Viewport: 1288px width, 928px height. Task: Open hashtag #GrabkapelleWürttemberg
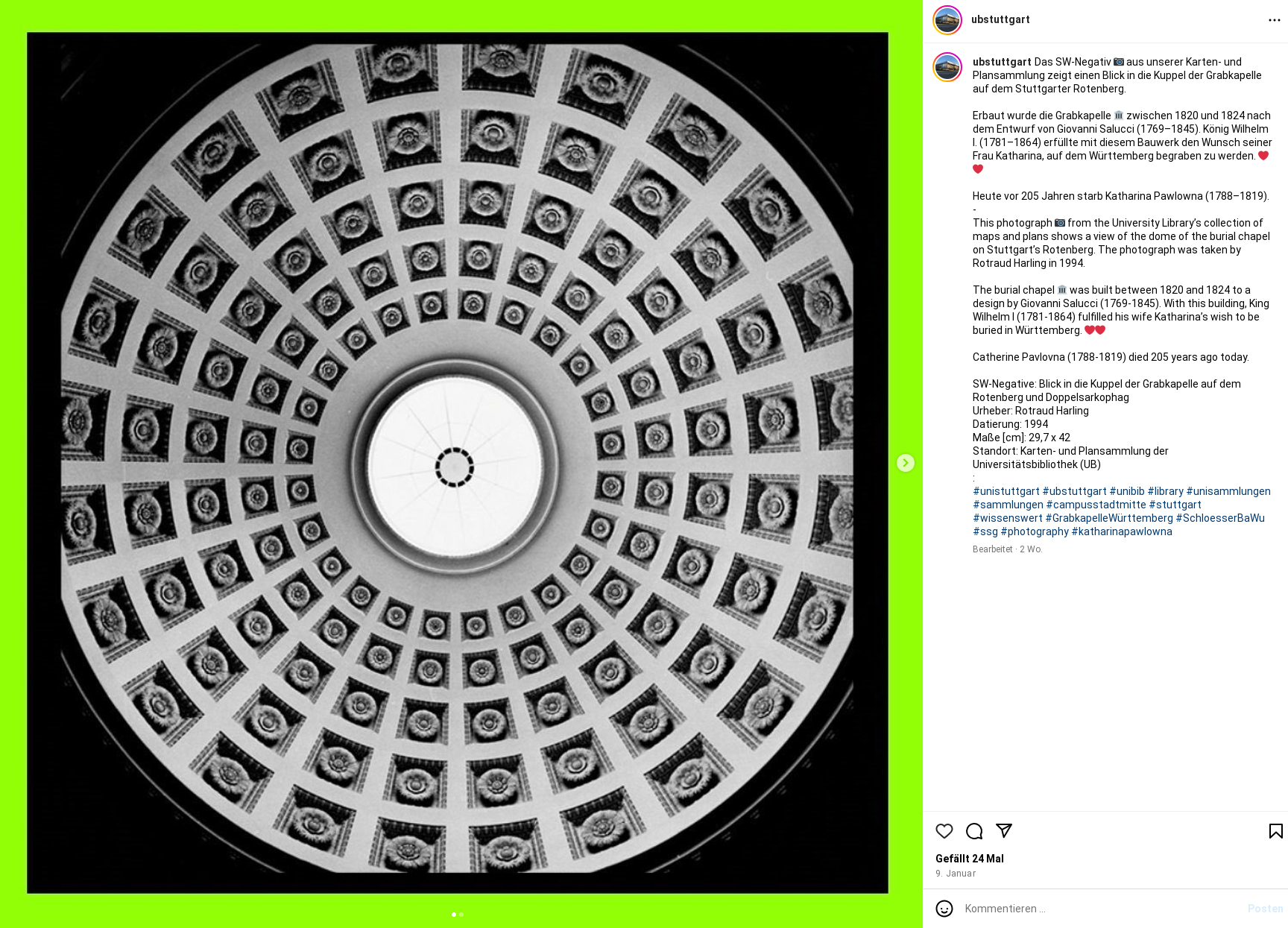click(x=1109, y=518)
